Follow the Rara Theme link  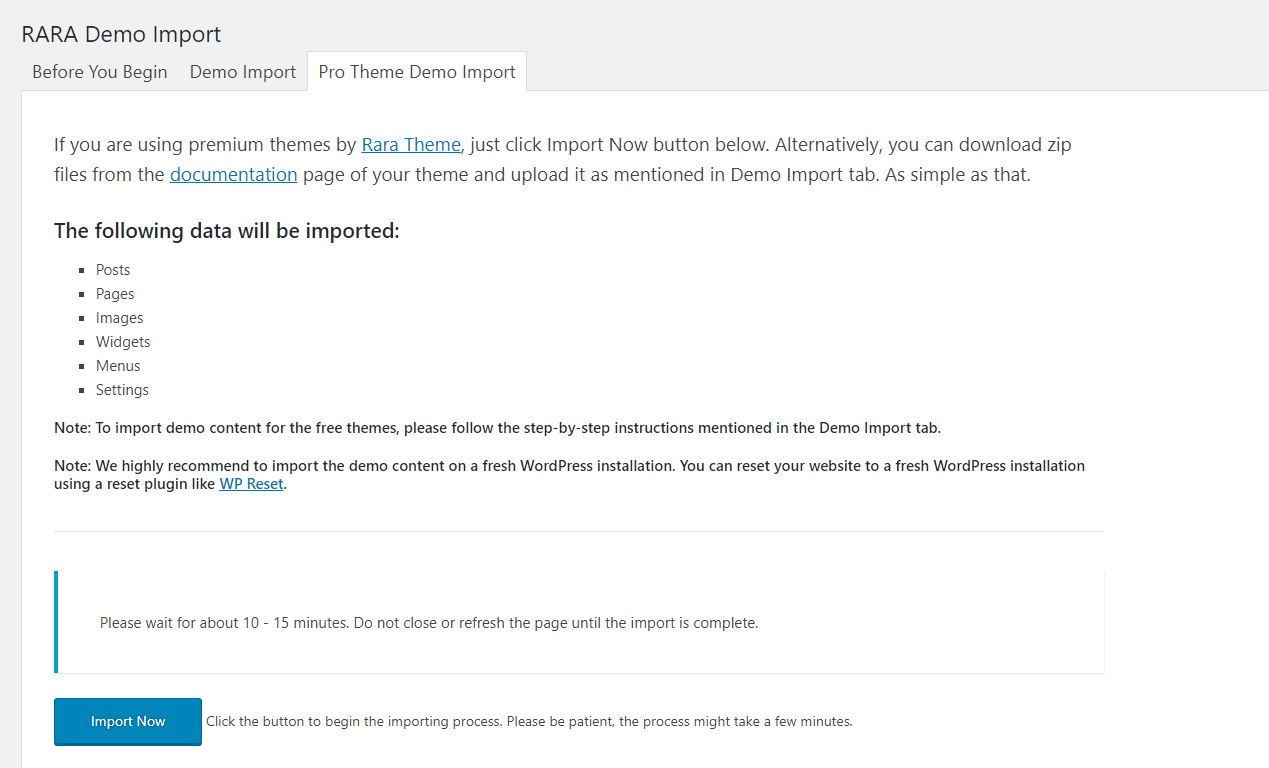411,144
